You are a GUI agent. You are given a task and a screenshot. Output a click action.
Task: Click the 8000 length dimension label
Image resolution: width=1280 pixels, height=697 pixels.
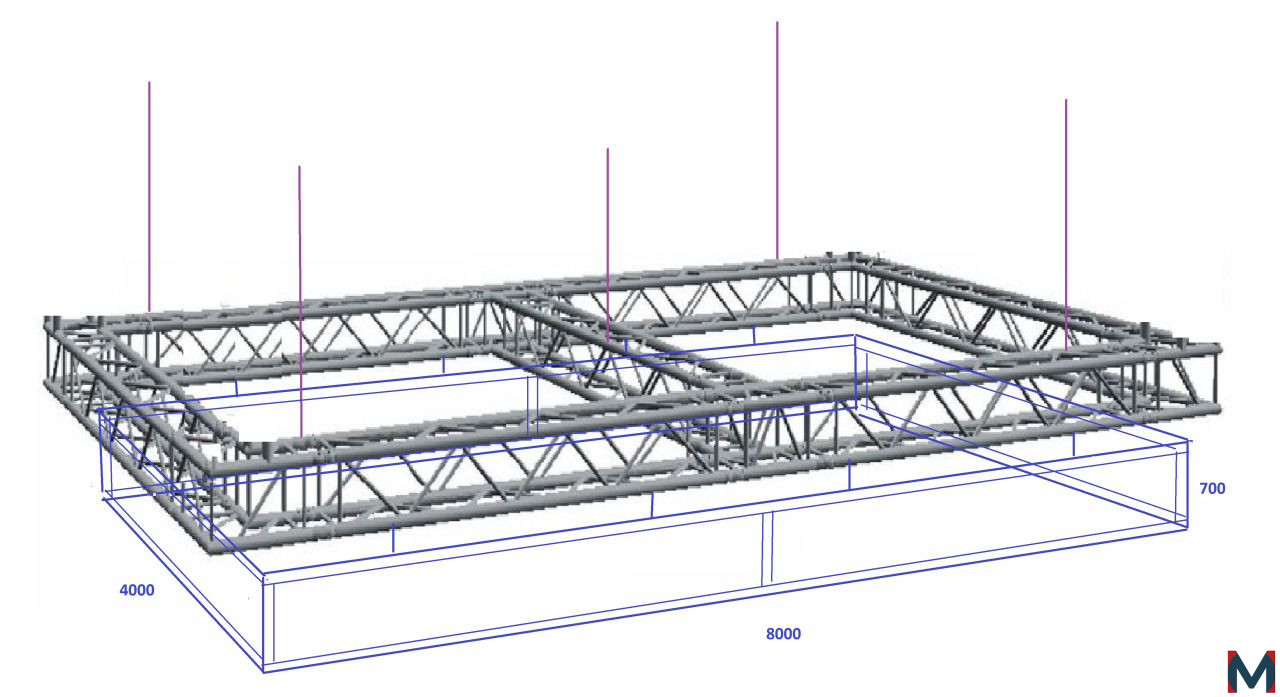[x=783, y=634]
